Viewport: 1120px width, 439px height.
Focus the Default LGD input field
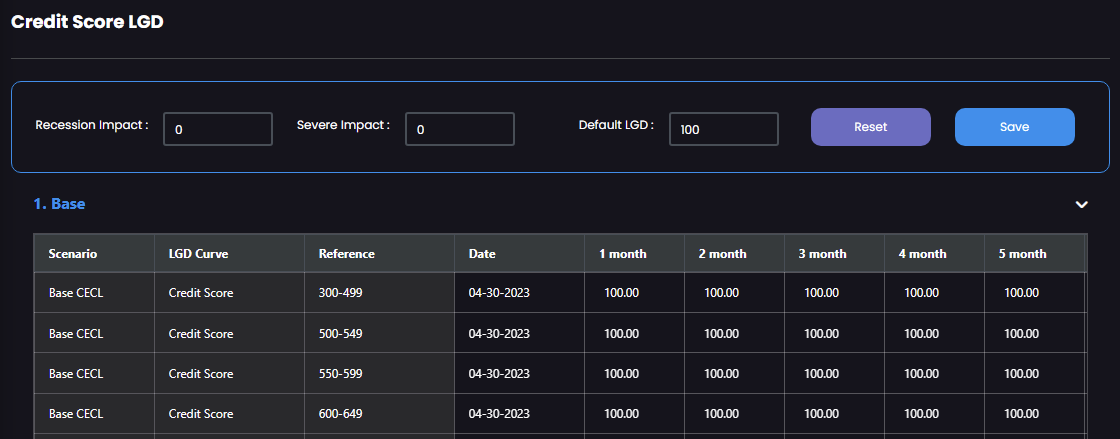pos(724,129)
